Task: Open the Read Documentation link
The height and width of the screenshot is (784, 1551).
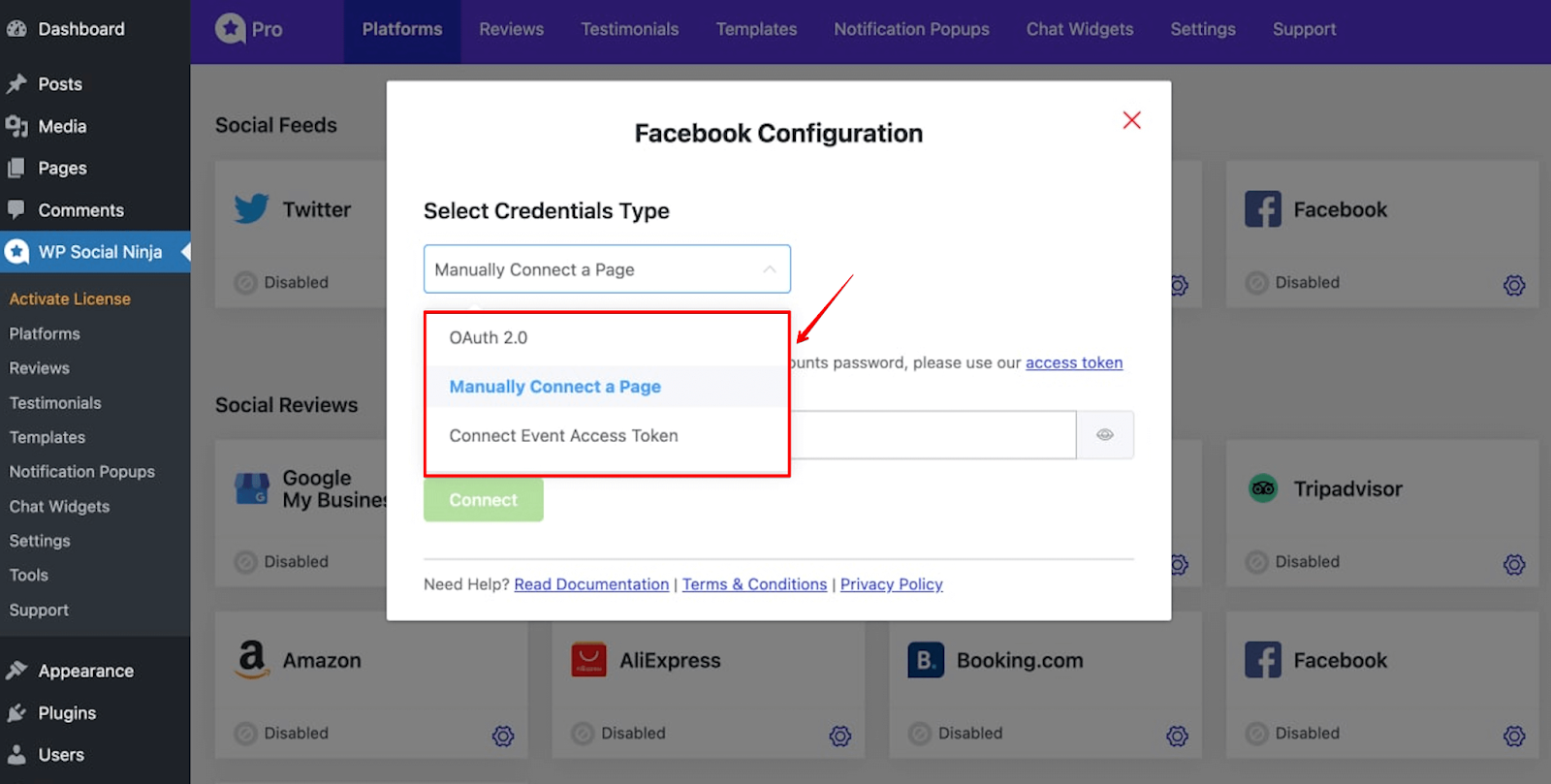Action: pyautogui.click(x=590, y=584)
